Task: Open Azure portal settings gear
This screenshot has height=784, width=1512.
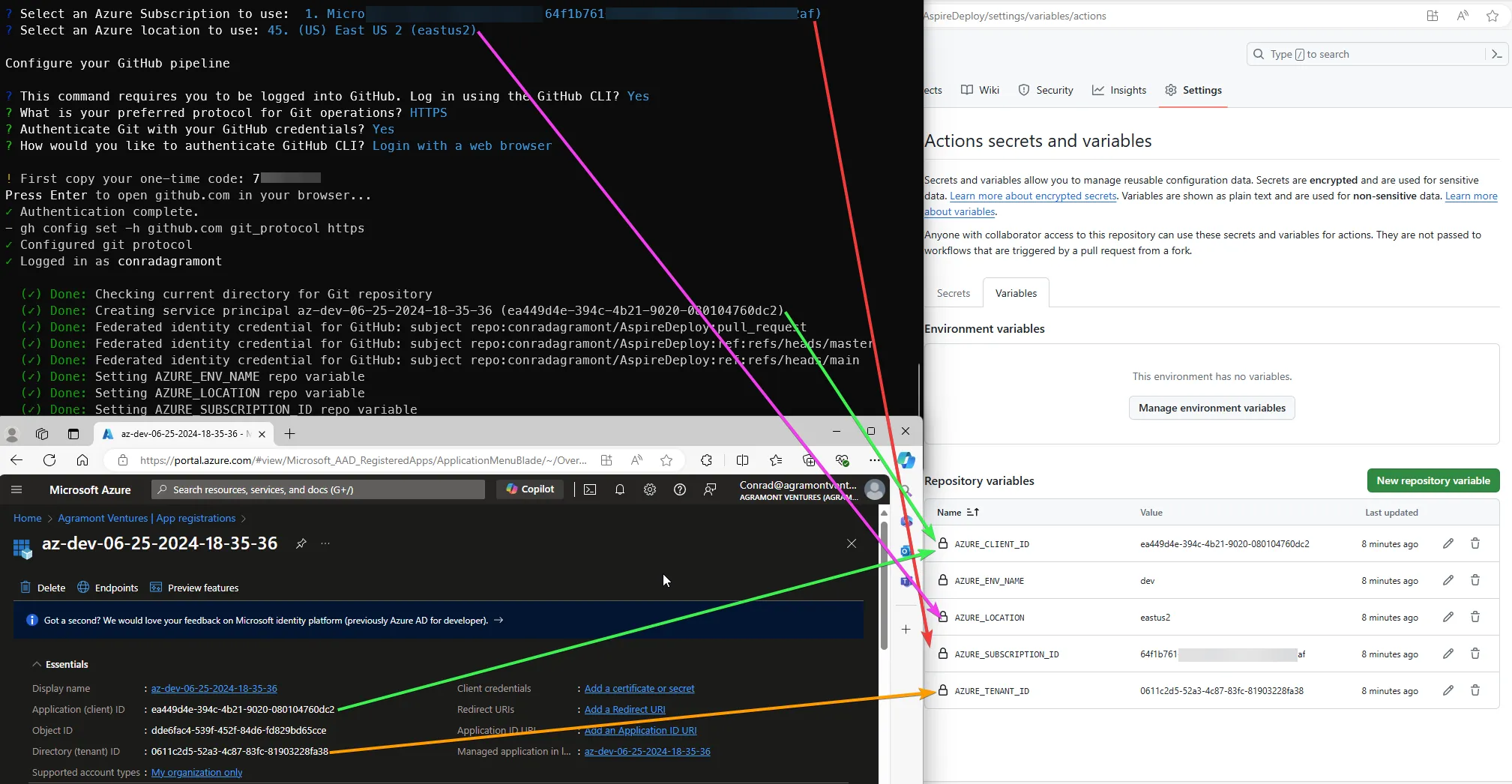Action: click(x=650, y=489)
